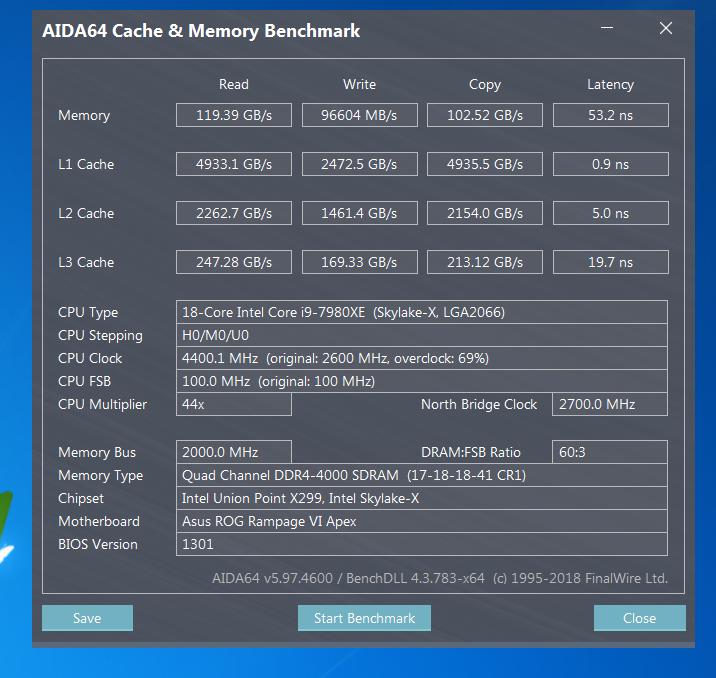Click Chipset field Intel Union Point X299
This screenshot has height=678, width=716.
(x=422, y=498)
